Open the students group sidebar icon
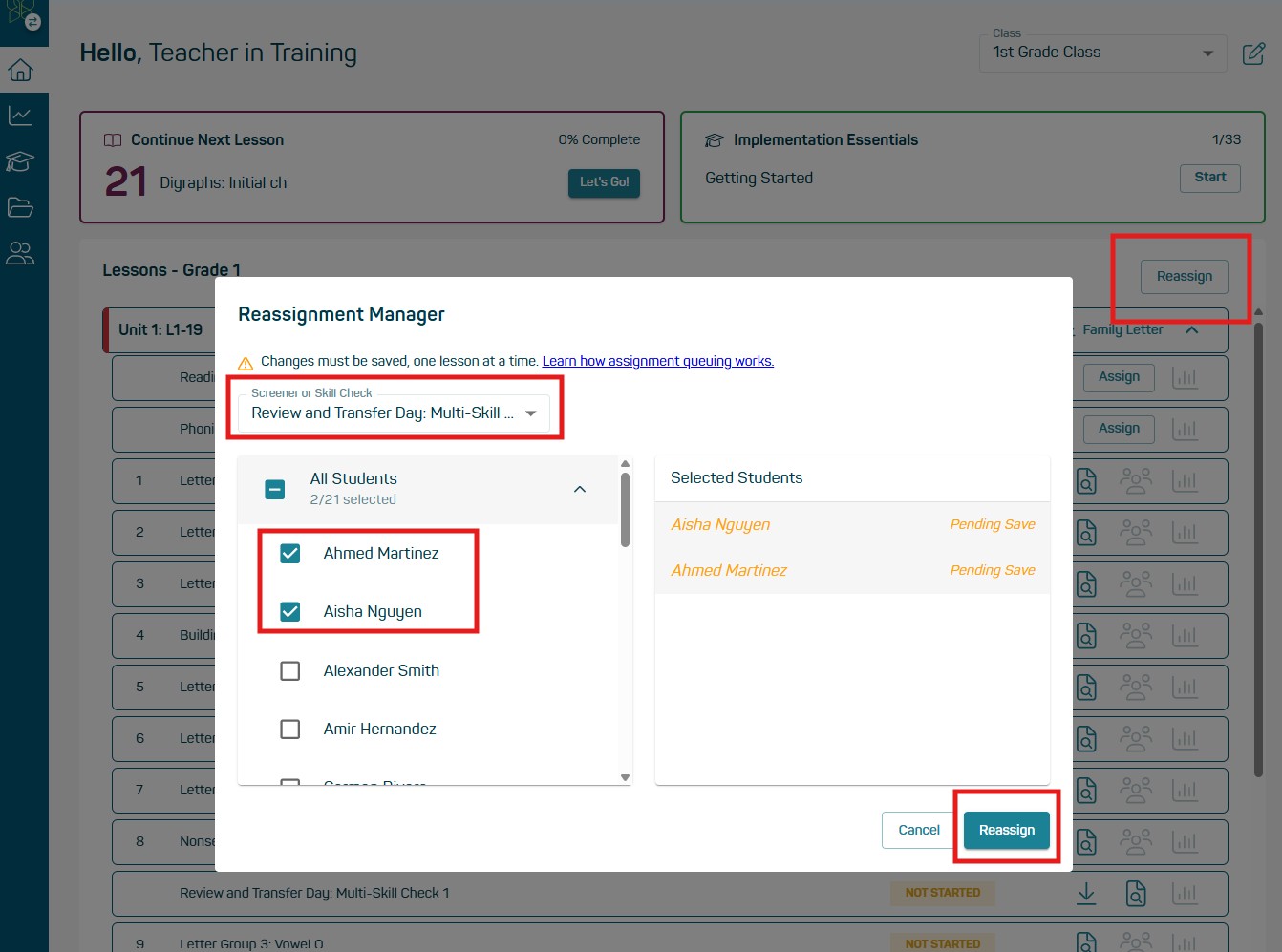 coord(20,253)
